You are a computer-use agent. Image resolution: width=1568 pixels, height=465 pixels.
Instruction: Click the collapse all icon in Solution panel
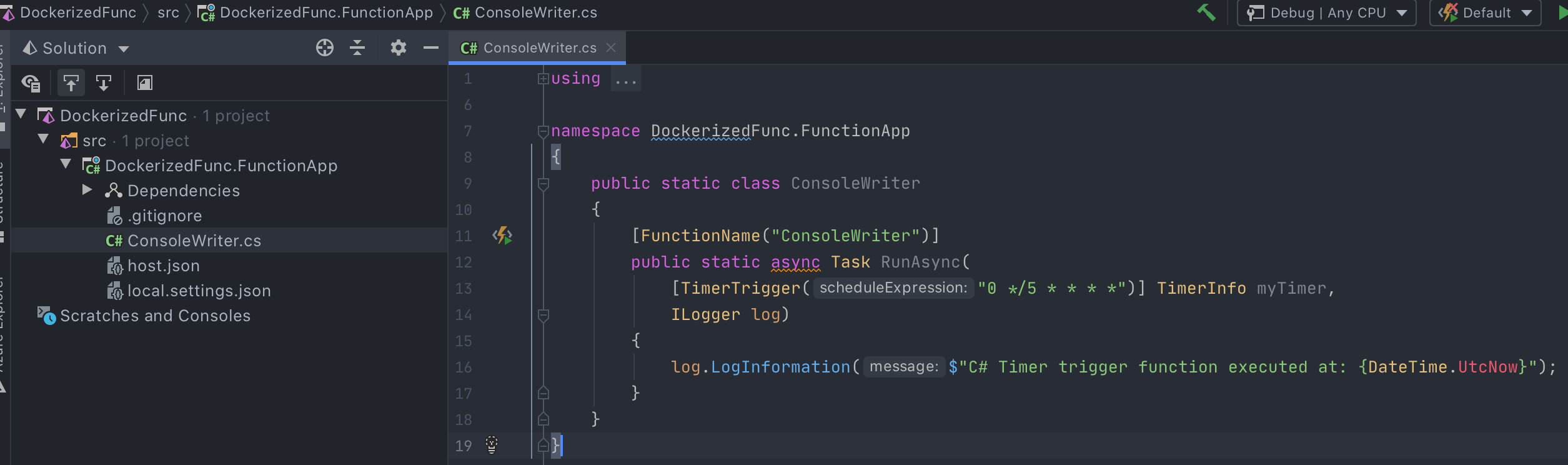click(x=357, y=47)
